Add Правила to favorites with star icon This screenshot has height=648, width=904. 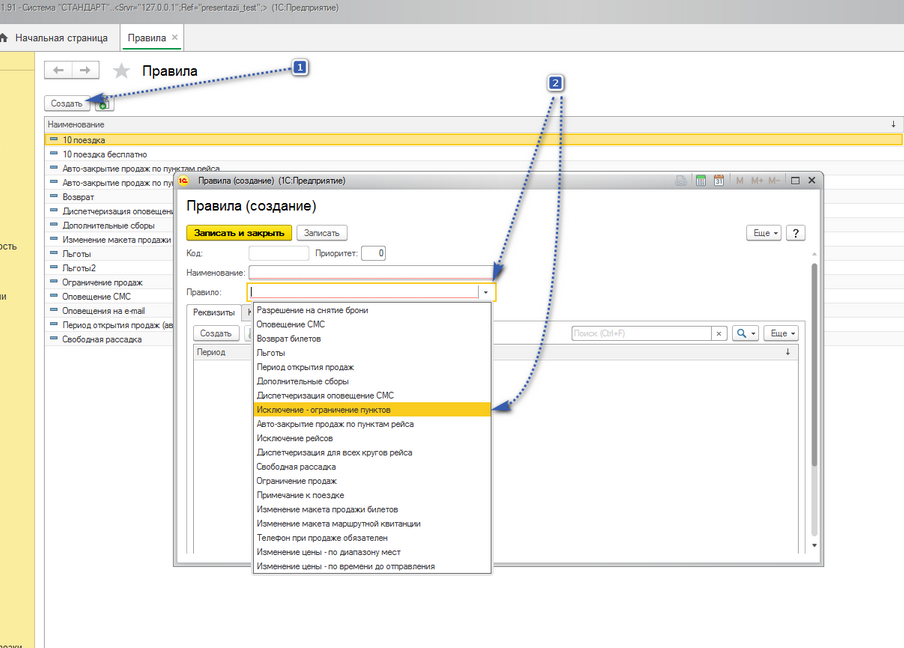[x=122, y=71]
